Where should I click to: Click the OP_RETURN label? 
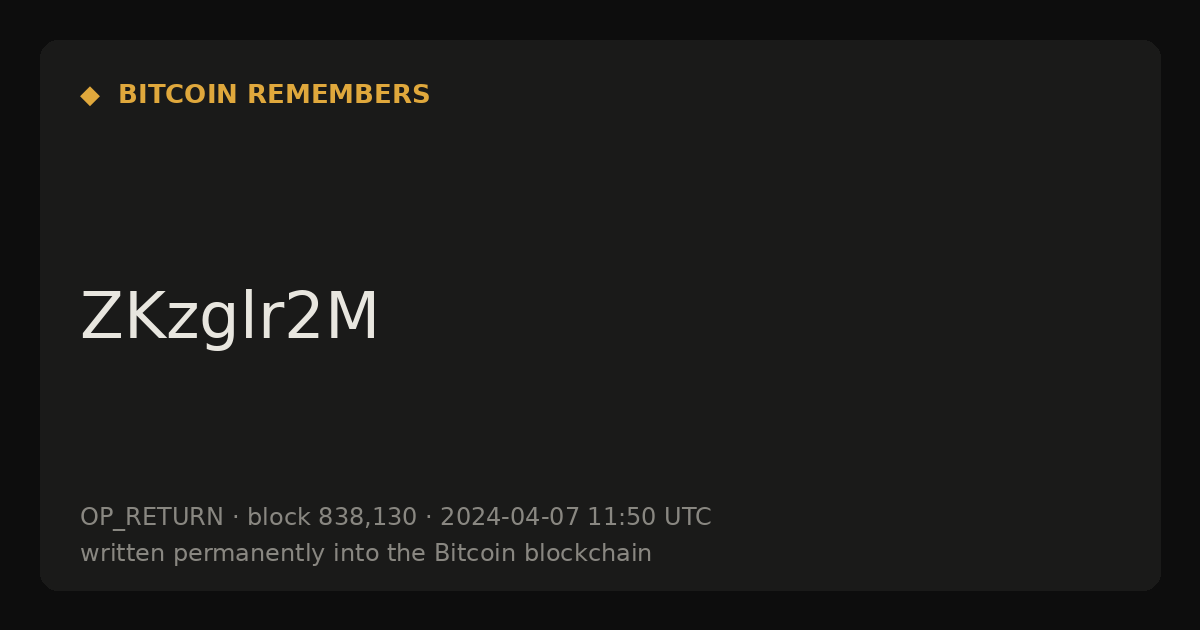point(152,518)
